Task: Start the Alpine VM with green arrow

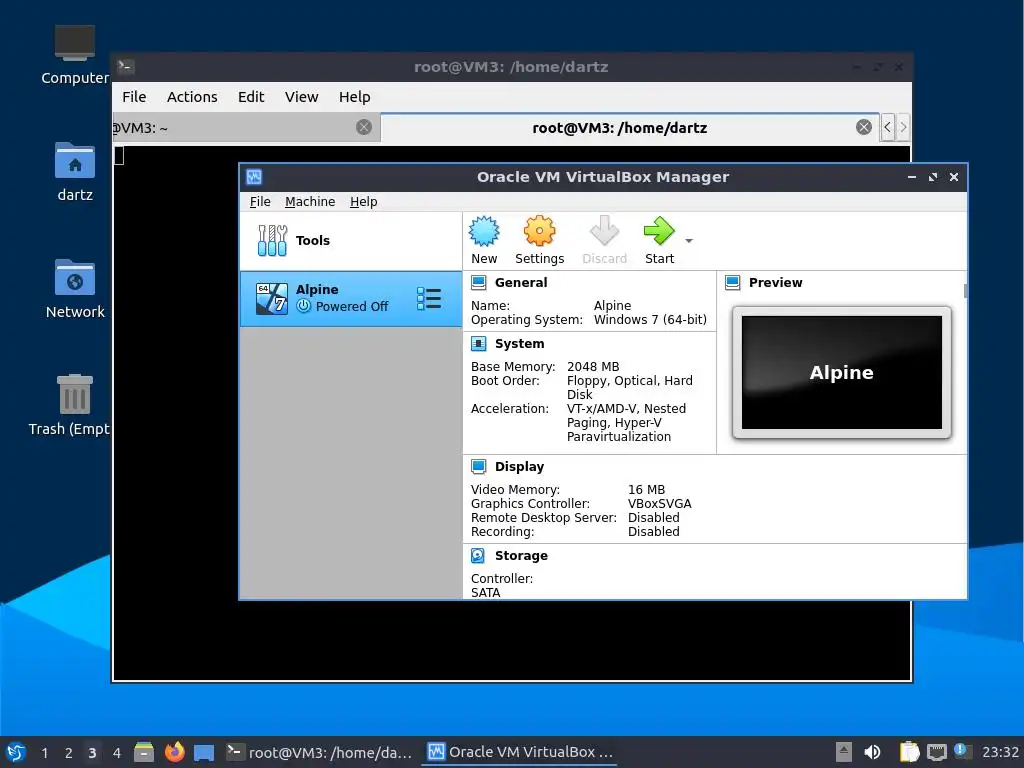Action: 659,231
